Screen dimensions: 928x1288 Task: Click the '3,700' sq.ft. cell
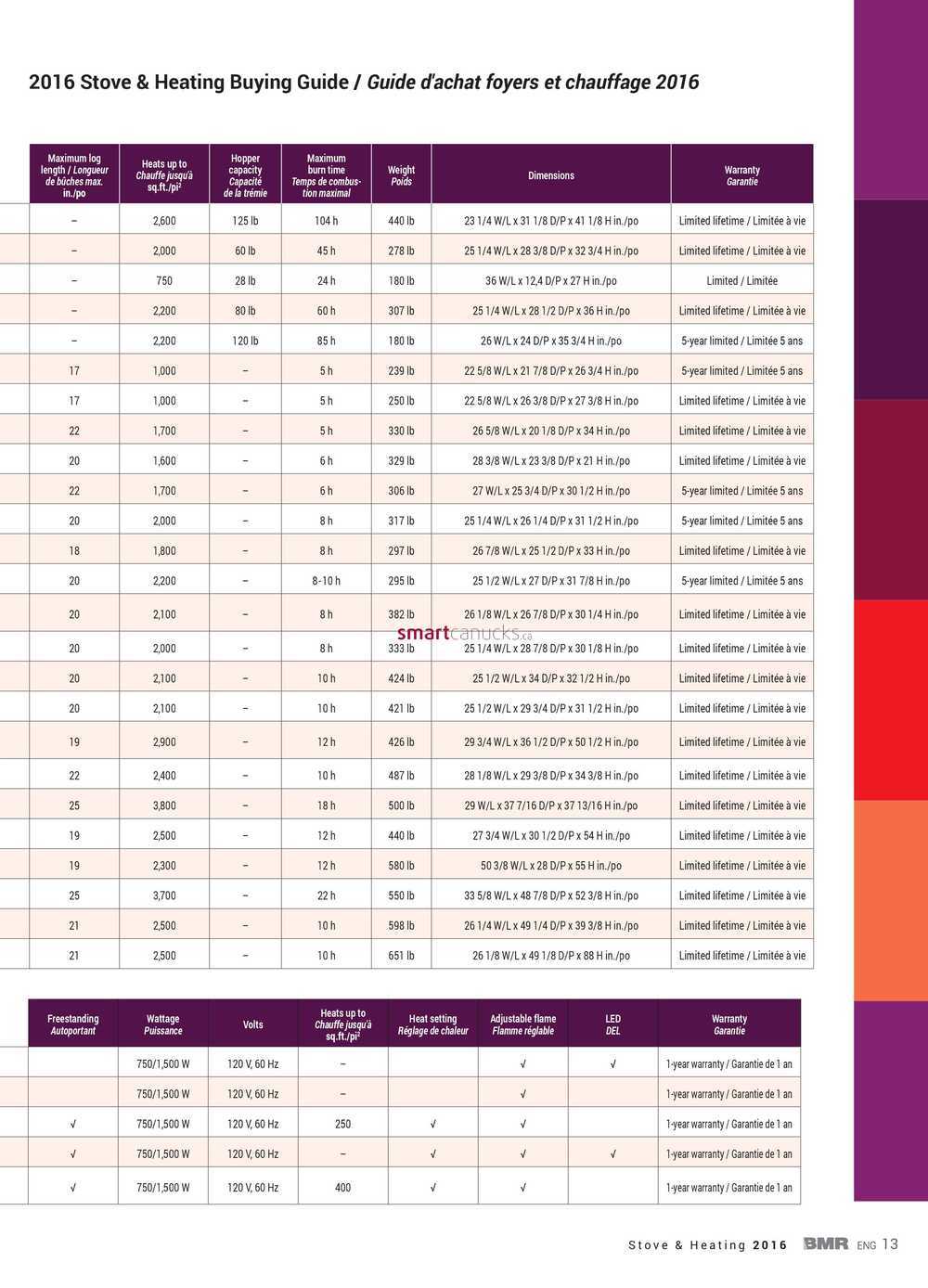[x=164, y=895]
